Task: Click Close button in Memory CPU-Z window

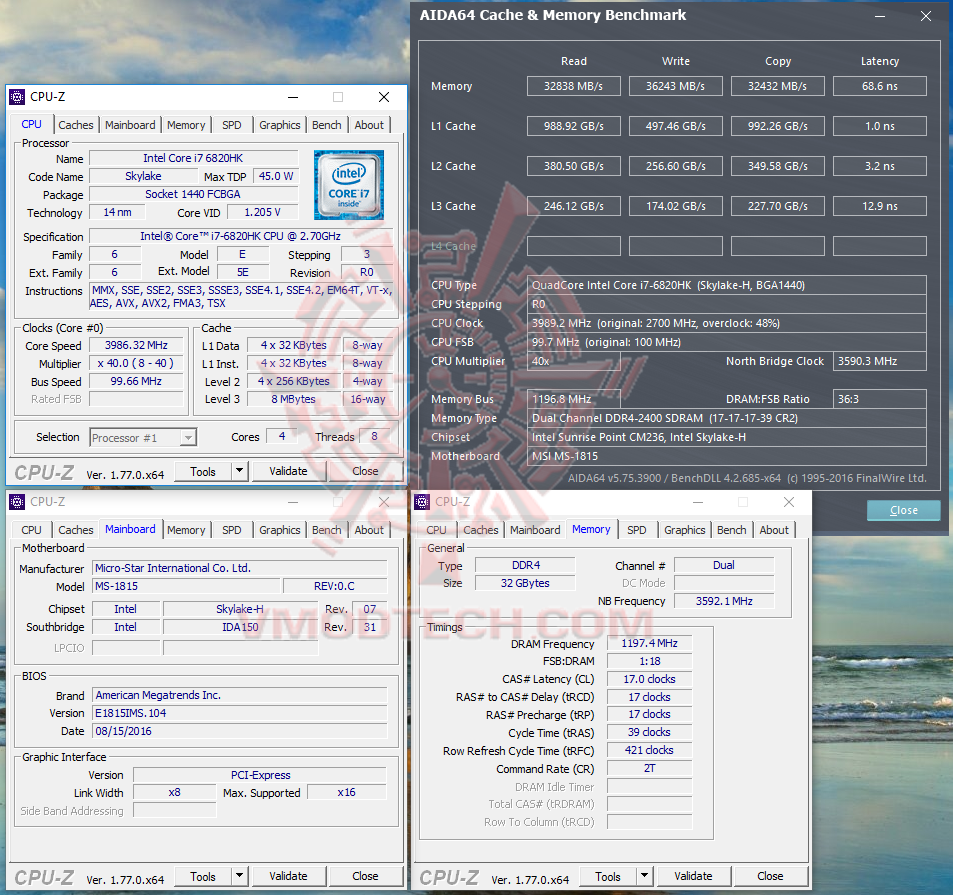Action: pyautogui.click(x=770, y=876)
